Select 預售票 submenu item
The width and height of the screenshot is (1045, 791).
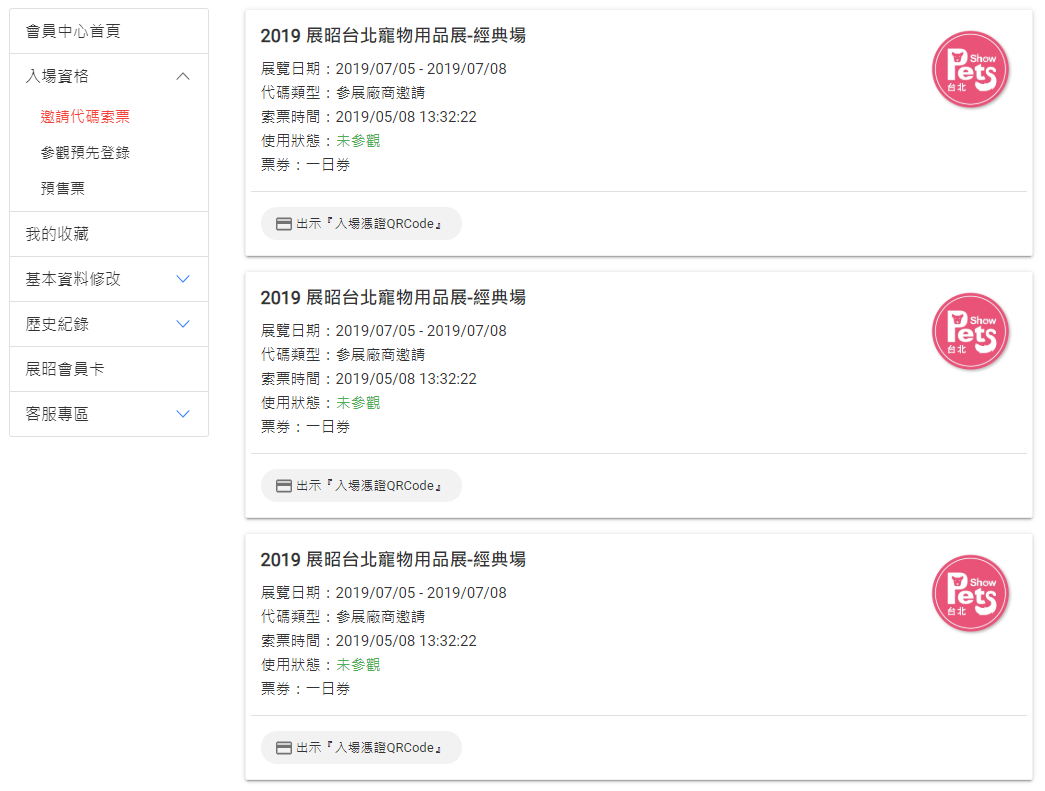point(63,188)
